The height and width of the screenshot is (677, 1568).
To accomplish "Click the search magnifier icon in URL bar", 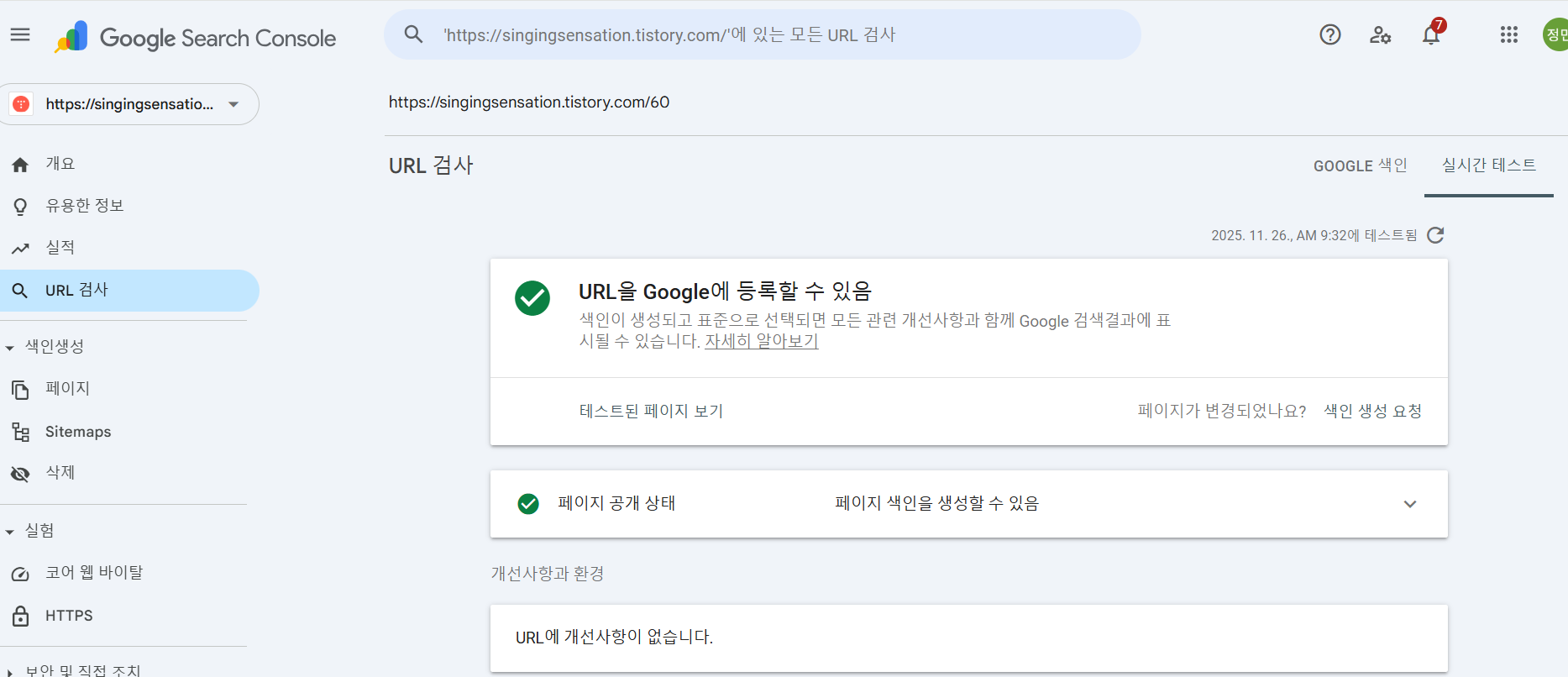I will coord(413,34).
